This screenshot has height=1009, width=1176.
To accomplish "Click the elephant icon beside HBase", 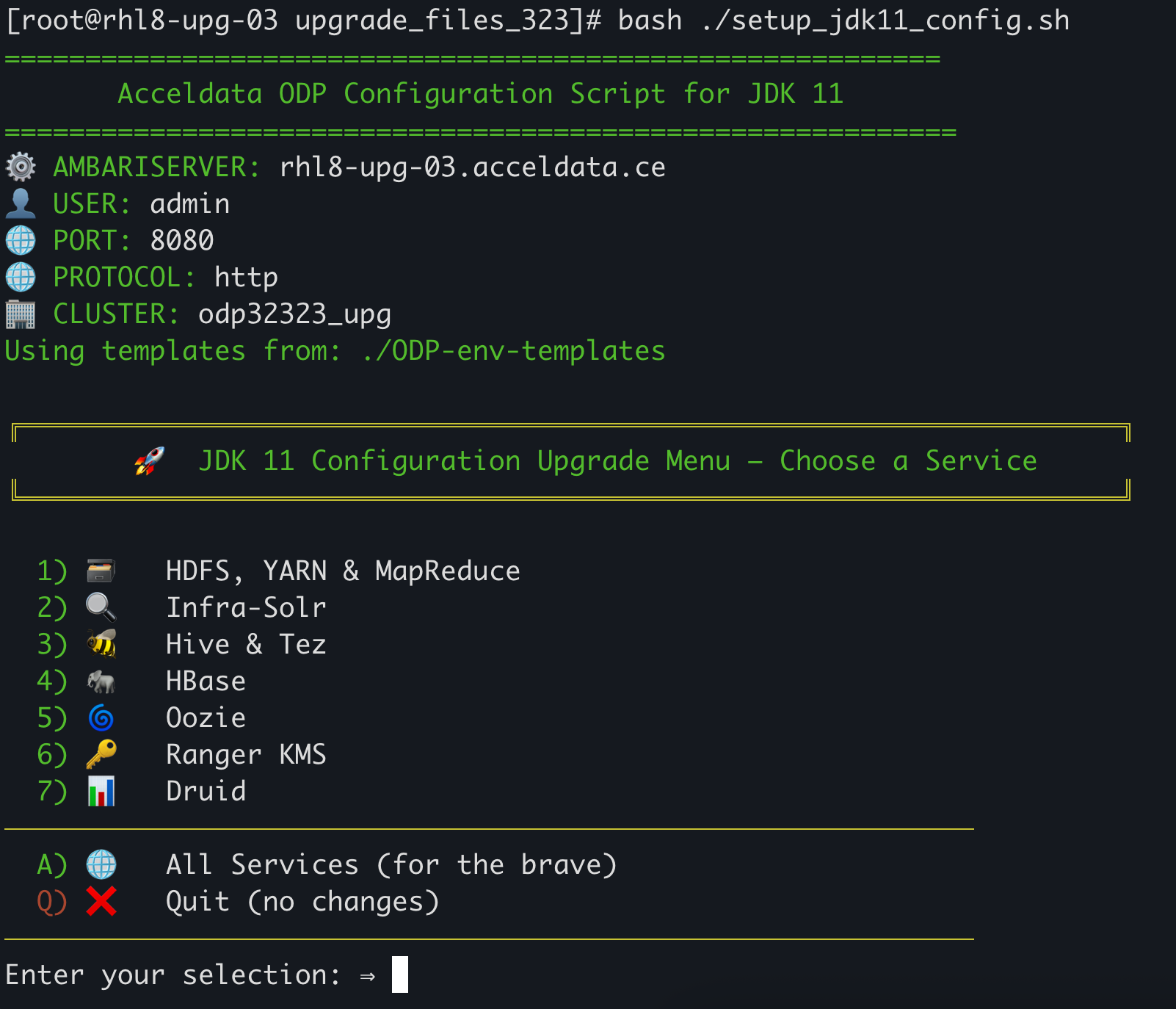I will point(101,681).
